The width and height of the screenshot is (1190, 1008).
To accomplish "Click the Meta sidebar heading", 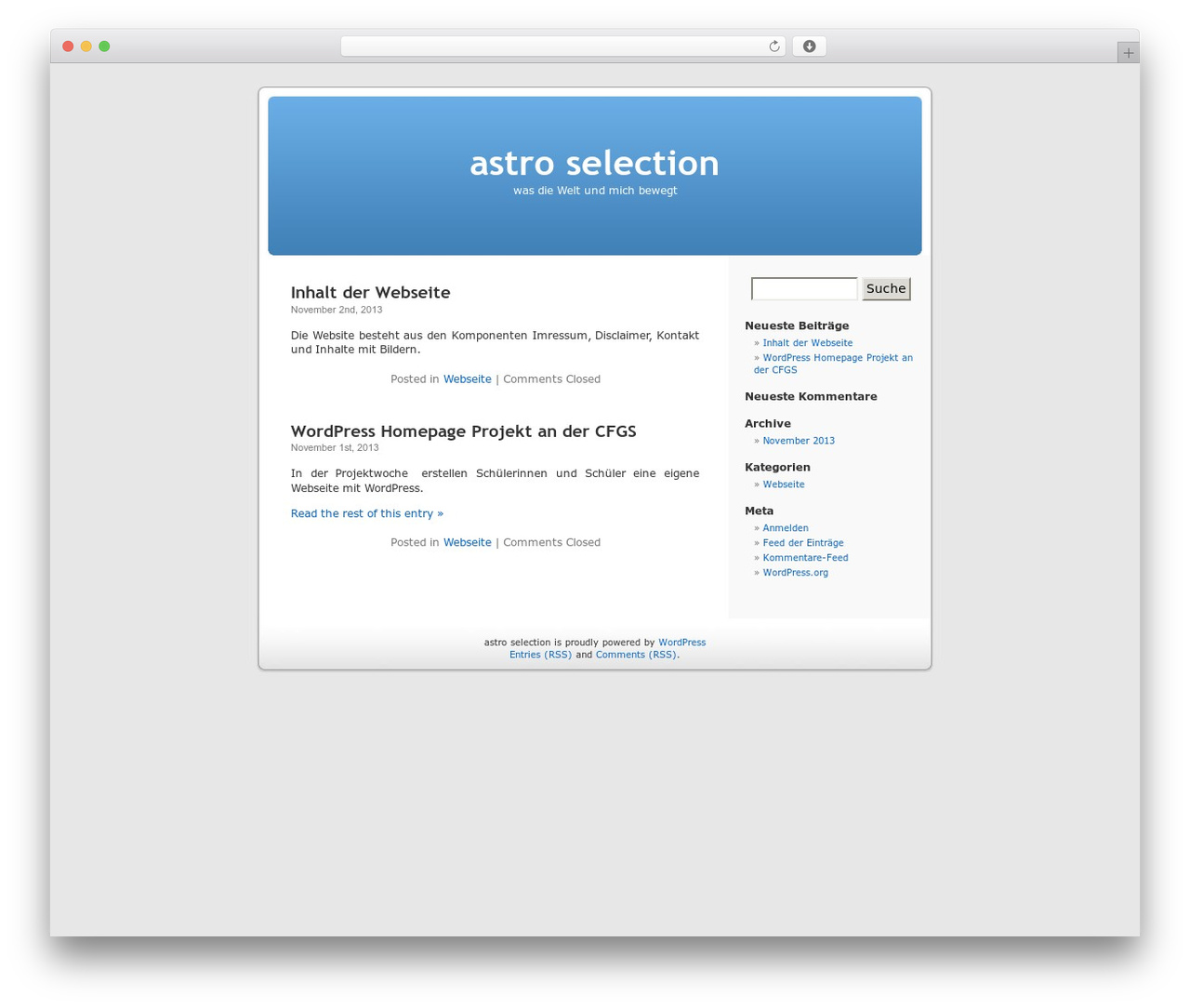I will 759,511.
